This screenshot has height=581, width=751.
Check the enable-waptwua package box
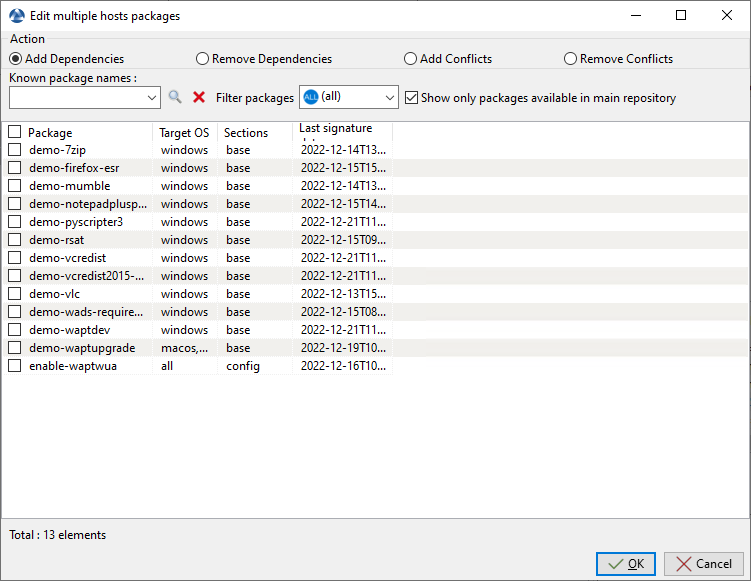coord(15,366)
